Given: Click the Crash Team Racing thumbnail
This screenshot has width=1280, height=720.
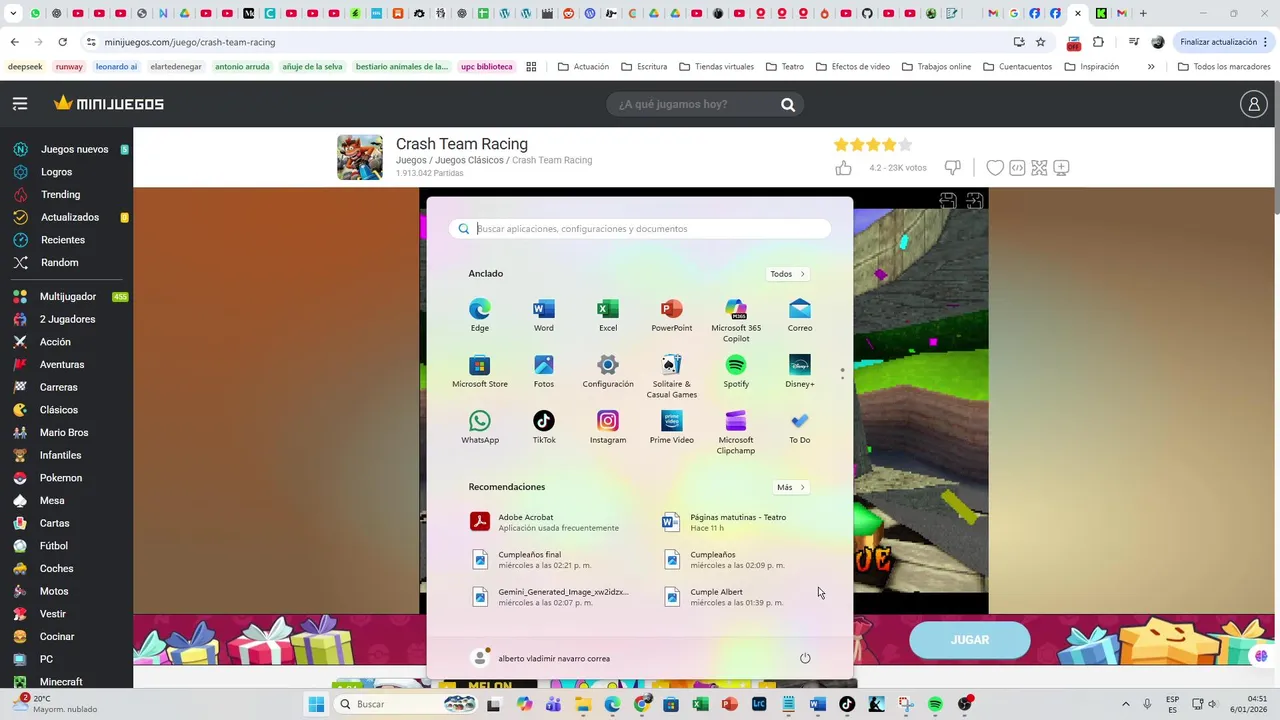Looking at the screenshot, I should coord(360,157).
